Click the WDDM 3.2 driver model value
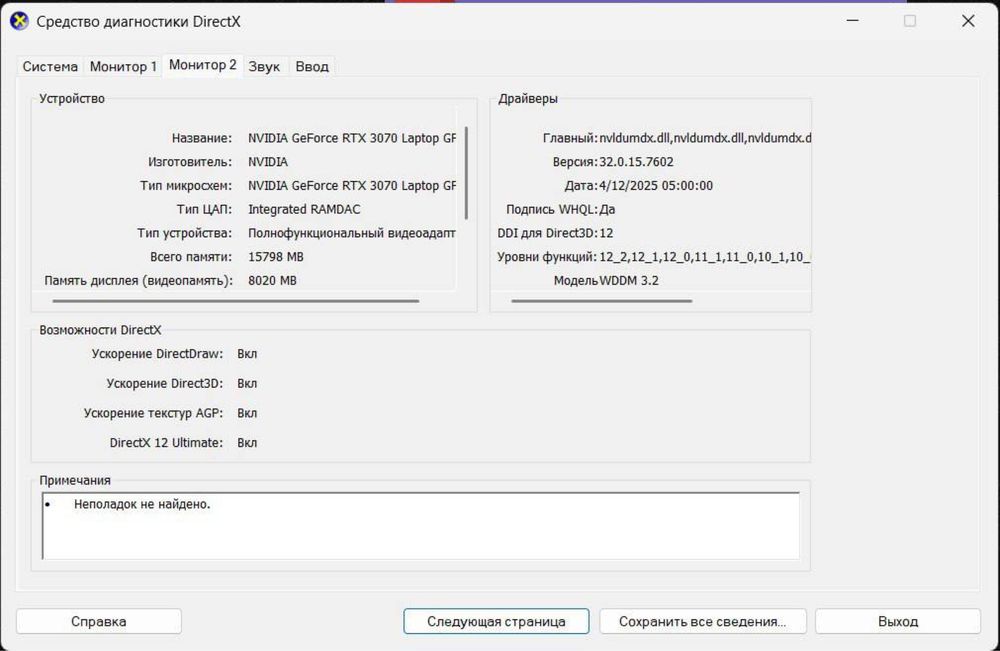 629,281
